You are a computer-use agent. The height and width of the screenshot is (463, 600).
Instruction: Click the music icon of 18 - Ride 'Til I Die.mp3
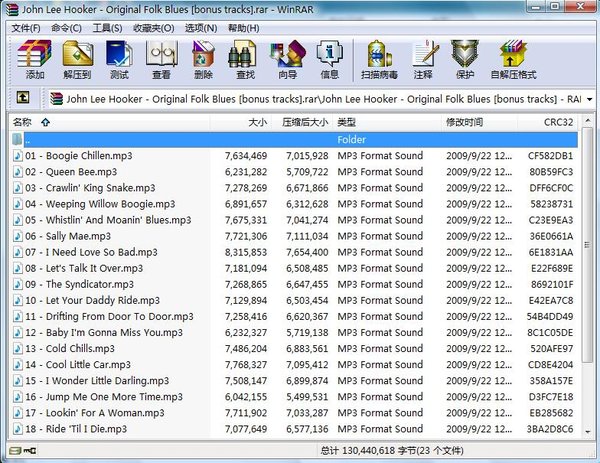click(x=18, y=429)
